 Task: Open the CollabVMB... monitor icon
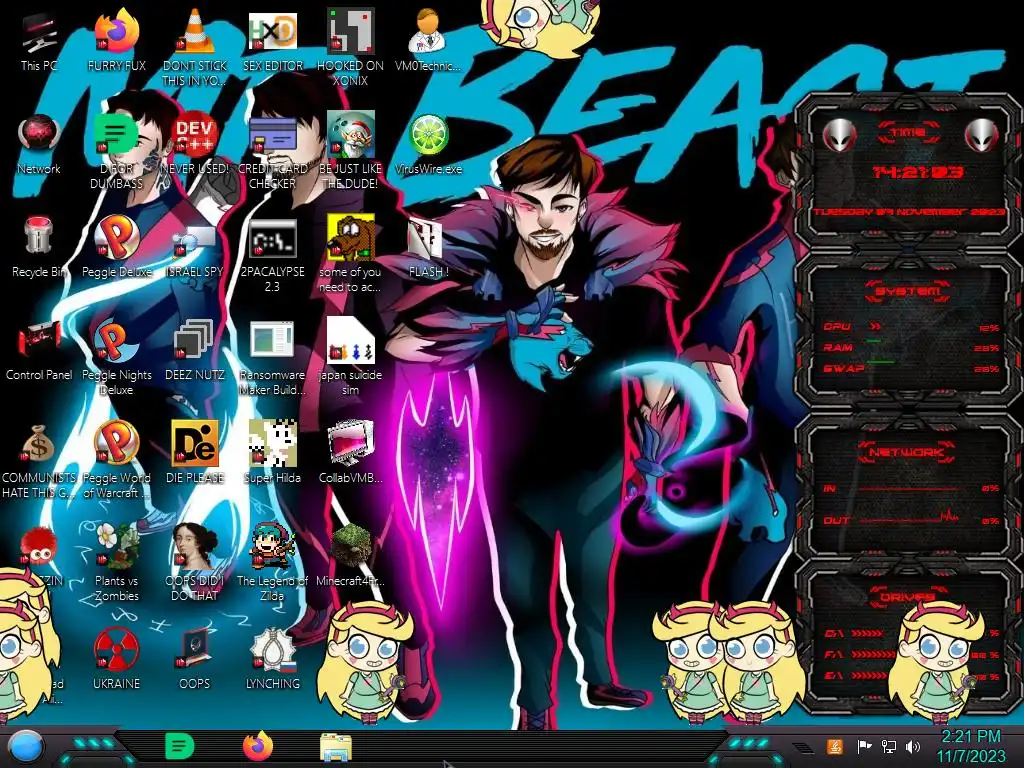[x=350, y=444]
